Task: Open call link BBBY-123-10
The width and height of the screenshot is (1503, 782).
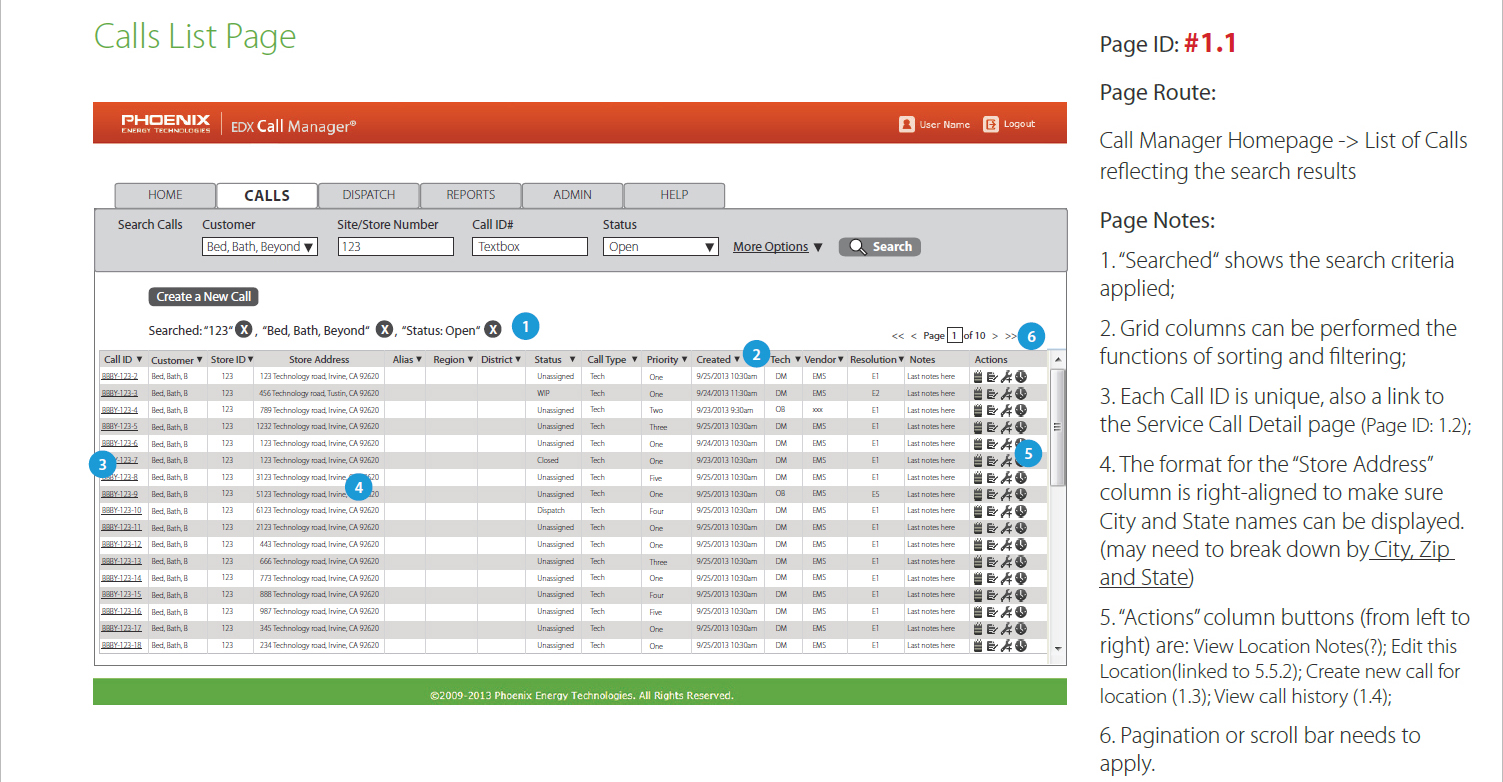Action: [x=120, y=511]
